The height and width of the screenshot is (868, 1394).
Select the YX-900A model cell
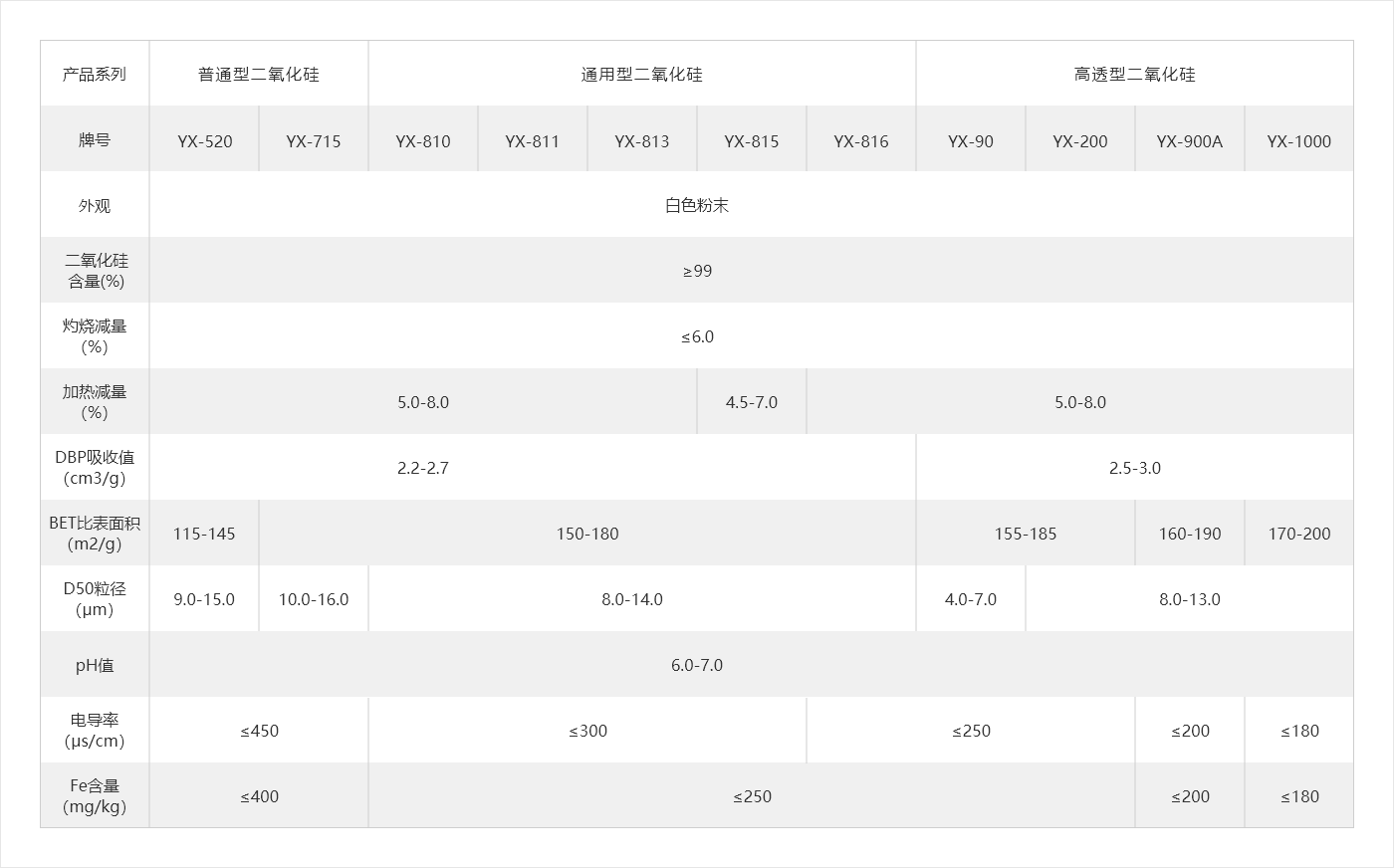pyautogui.click(x=1190, y=140)
